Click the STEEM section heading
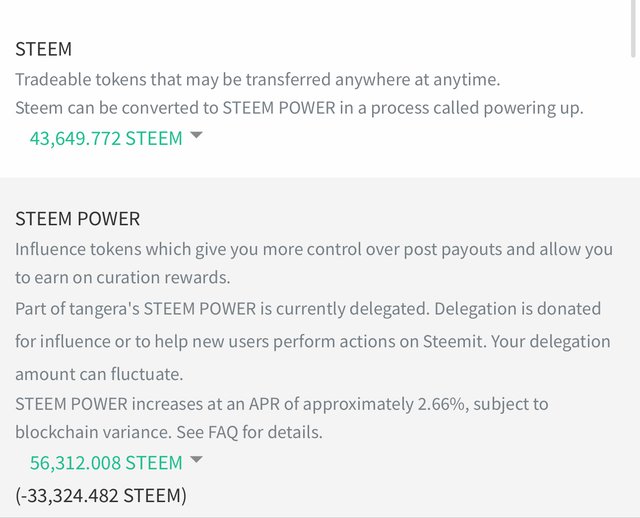 [x=43, y=49]
